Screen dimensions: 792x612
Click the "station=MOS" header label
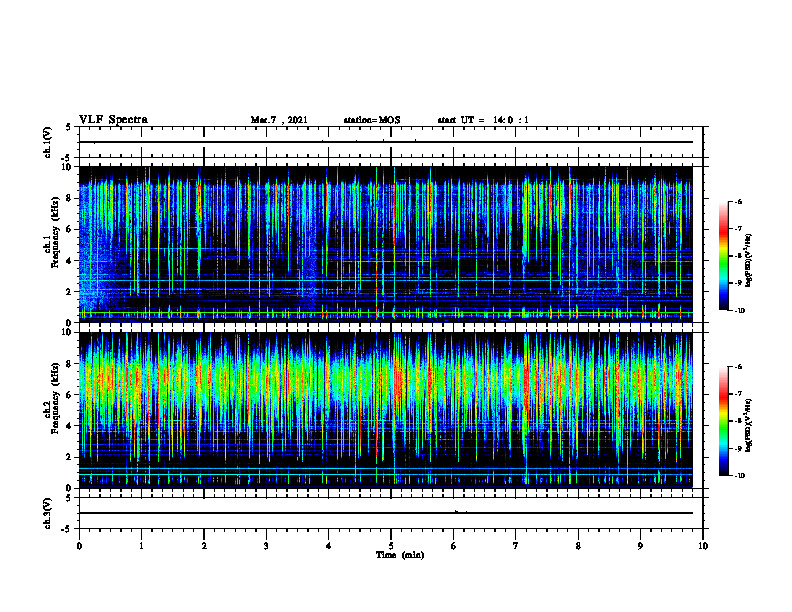(x=372, y=120)
